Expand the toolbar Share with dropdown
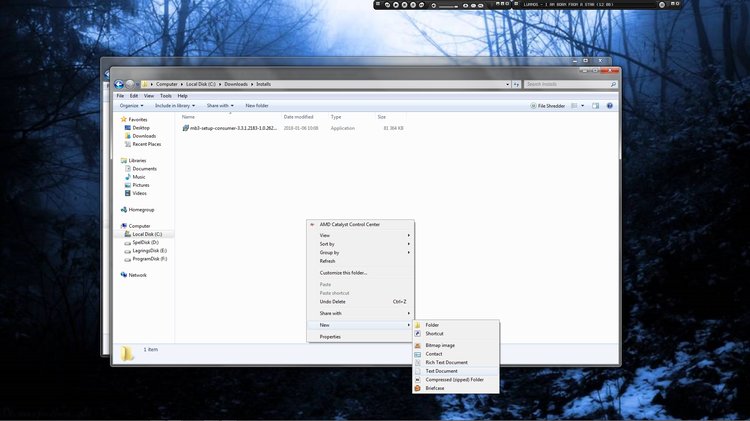Image resolution: width=750 pixels, height=421 pixels. [x=220, y=106]
